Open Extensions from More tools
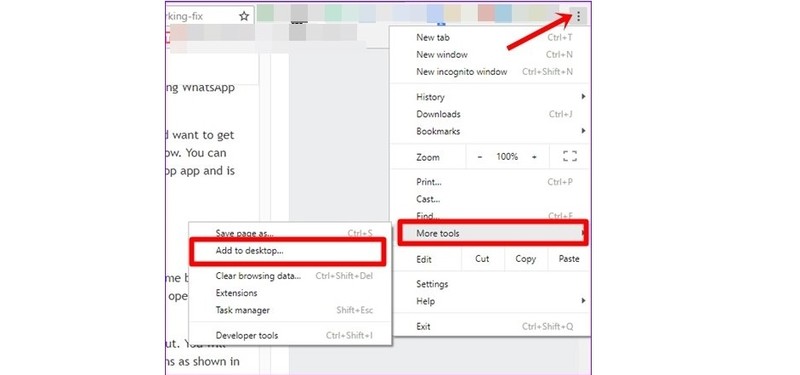Image resolution: width=800 pixels, height=375 pixels. [x=290, y=293]
